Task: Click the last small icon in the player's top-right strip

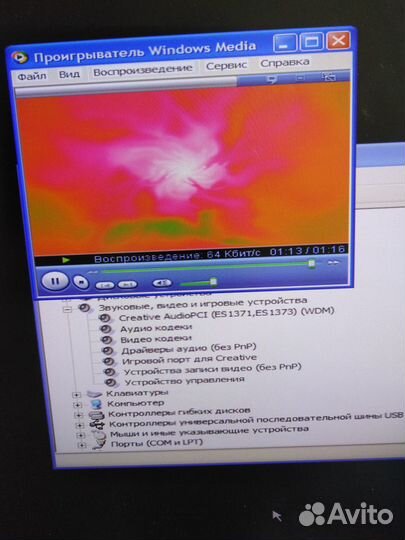Action: tap(328, 77)
